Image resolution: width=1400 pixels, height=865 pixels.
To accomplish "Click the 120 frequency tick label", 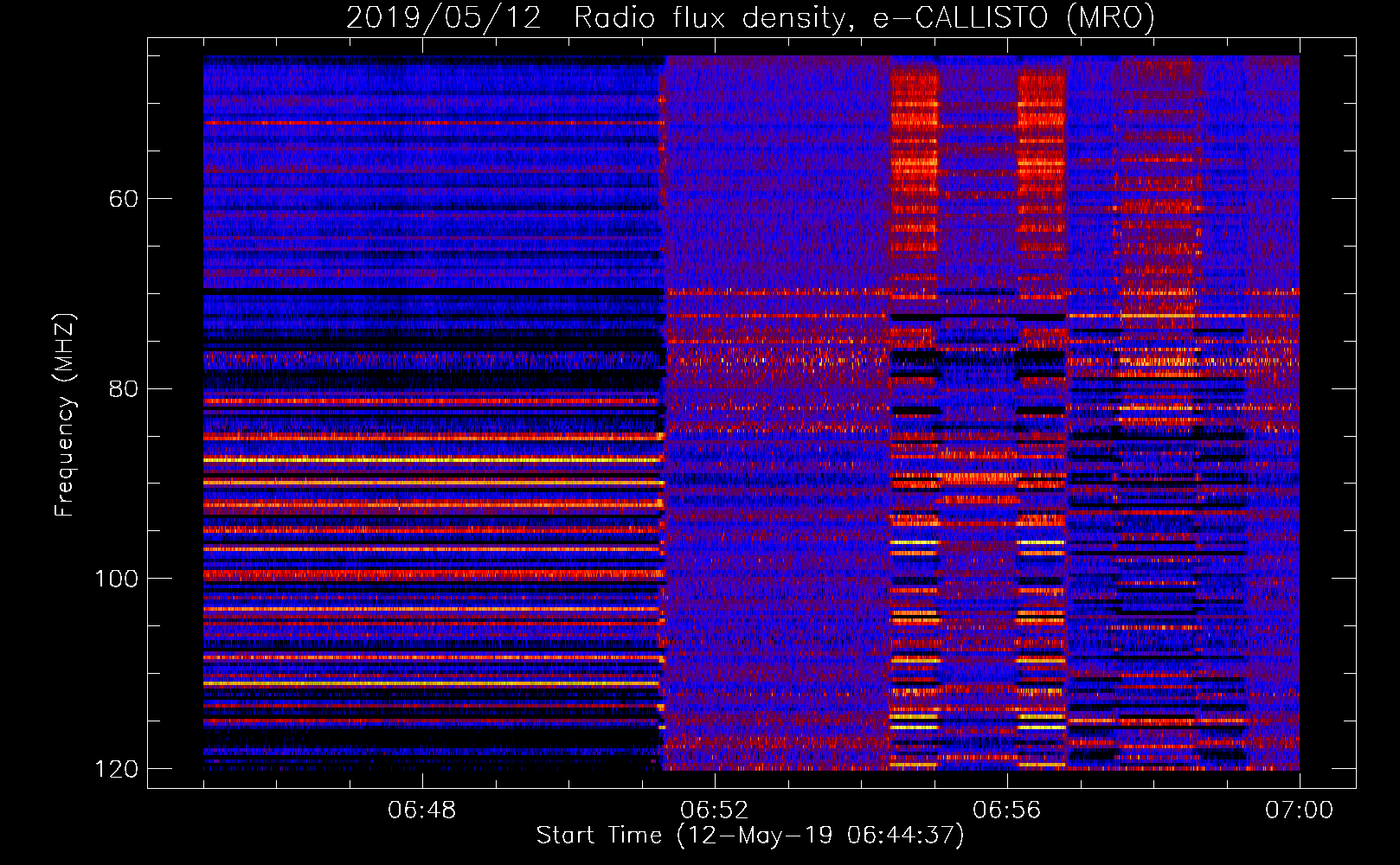I will (116, 769).
